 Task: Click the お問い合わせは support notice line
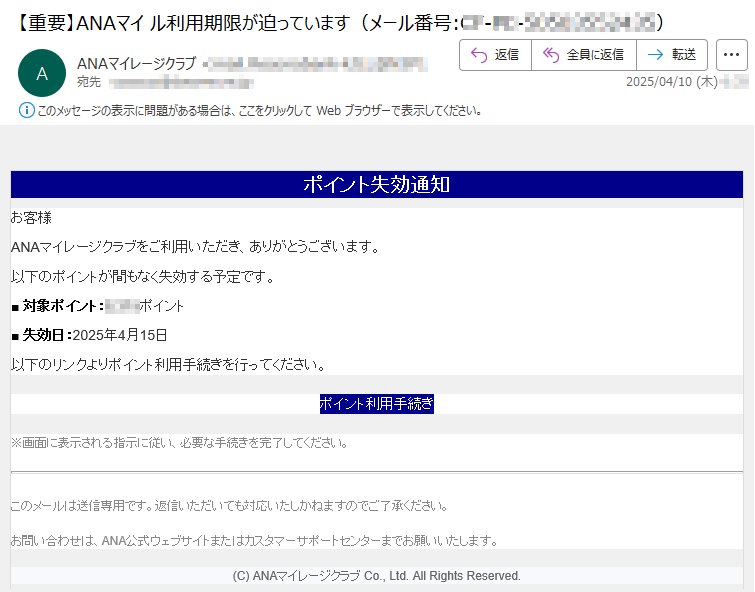tap(255, 541)
